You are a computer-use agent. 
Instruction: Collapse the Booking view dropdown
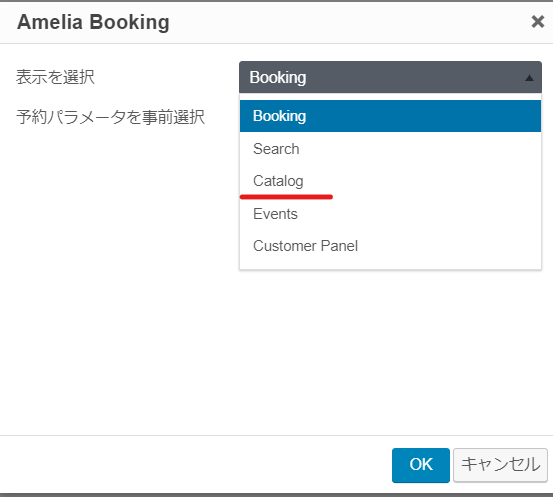(x=390, y=77)
